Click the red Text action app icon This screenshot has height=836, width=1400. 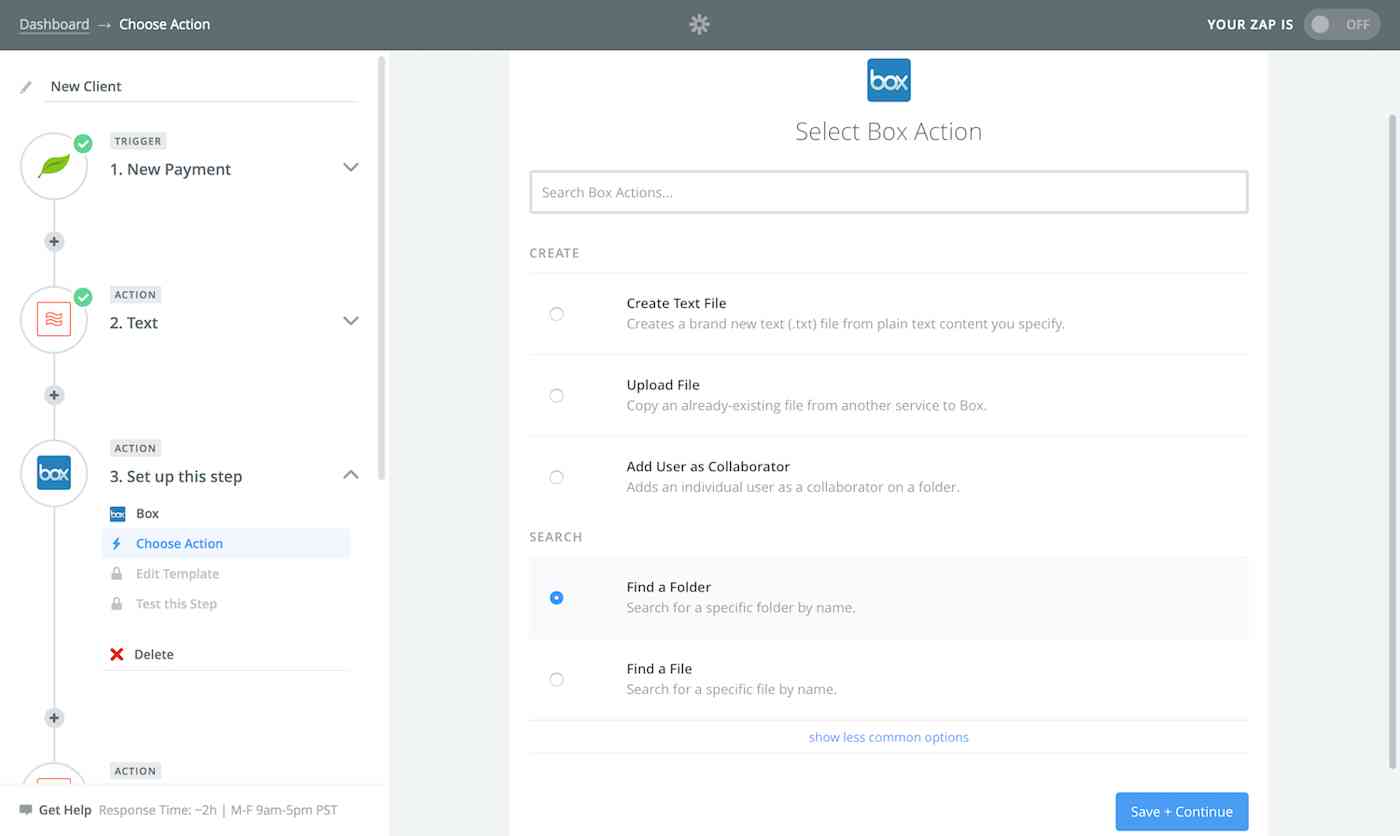[x=54, y=320]
